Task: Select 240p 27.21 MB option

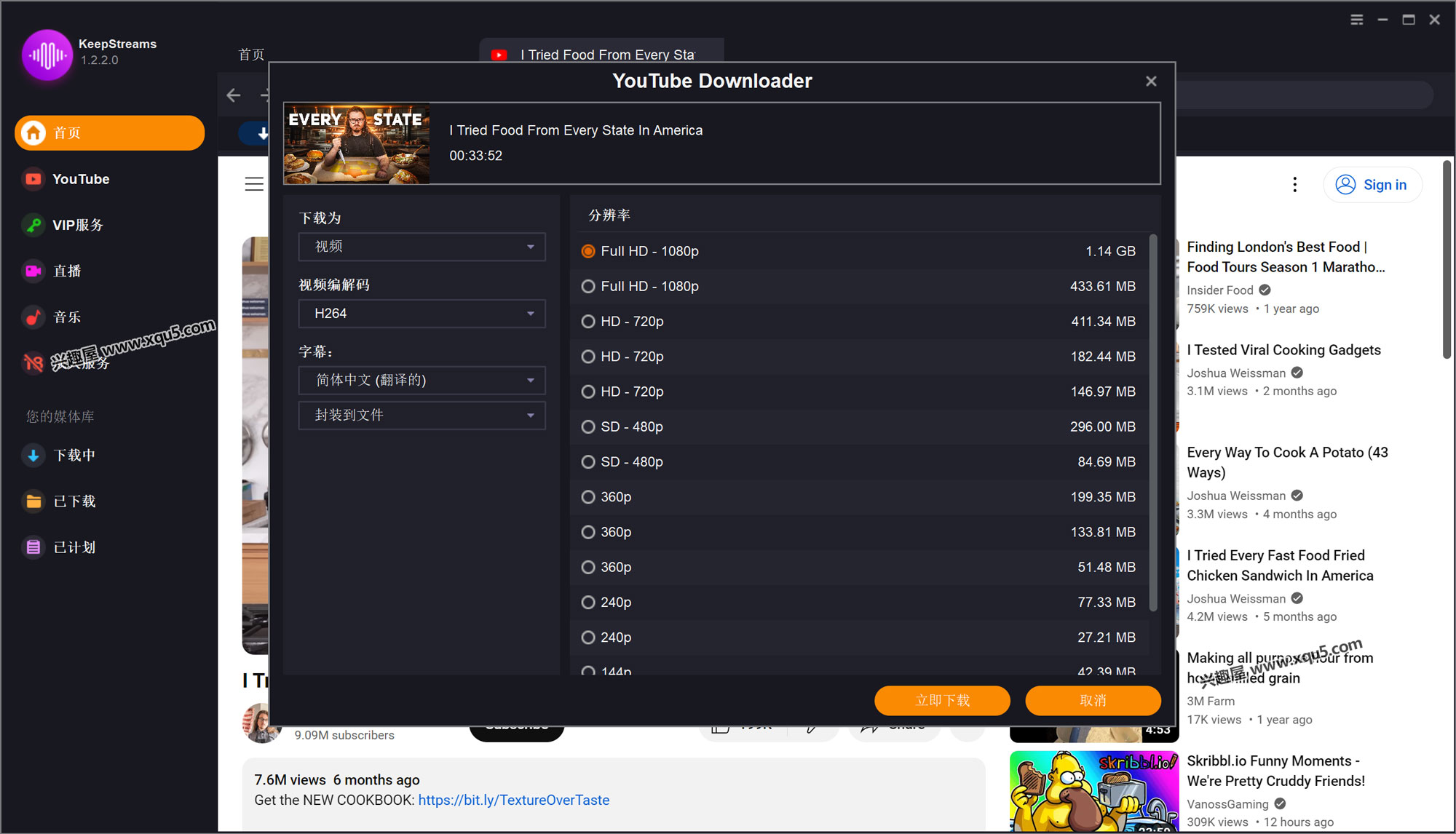Action: click(x=859, y=638)
